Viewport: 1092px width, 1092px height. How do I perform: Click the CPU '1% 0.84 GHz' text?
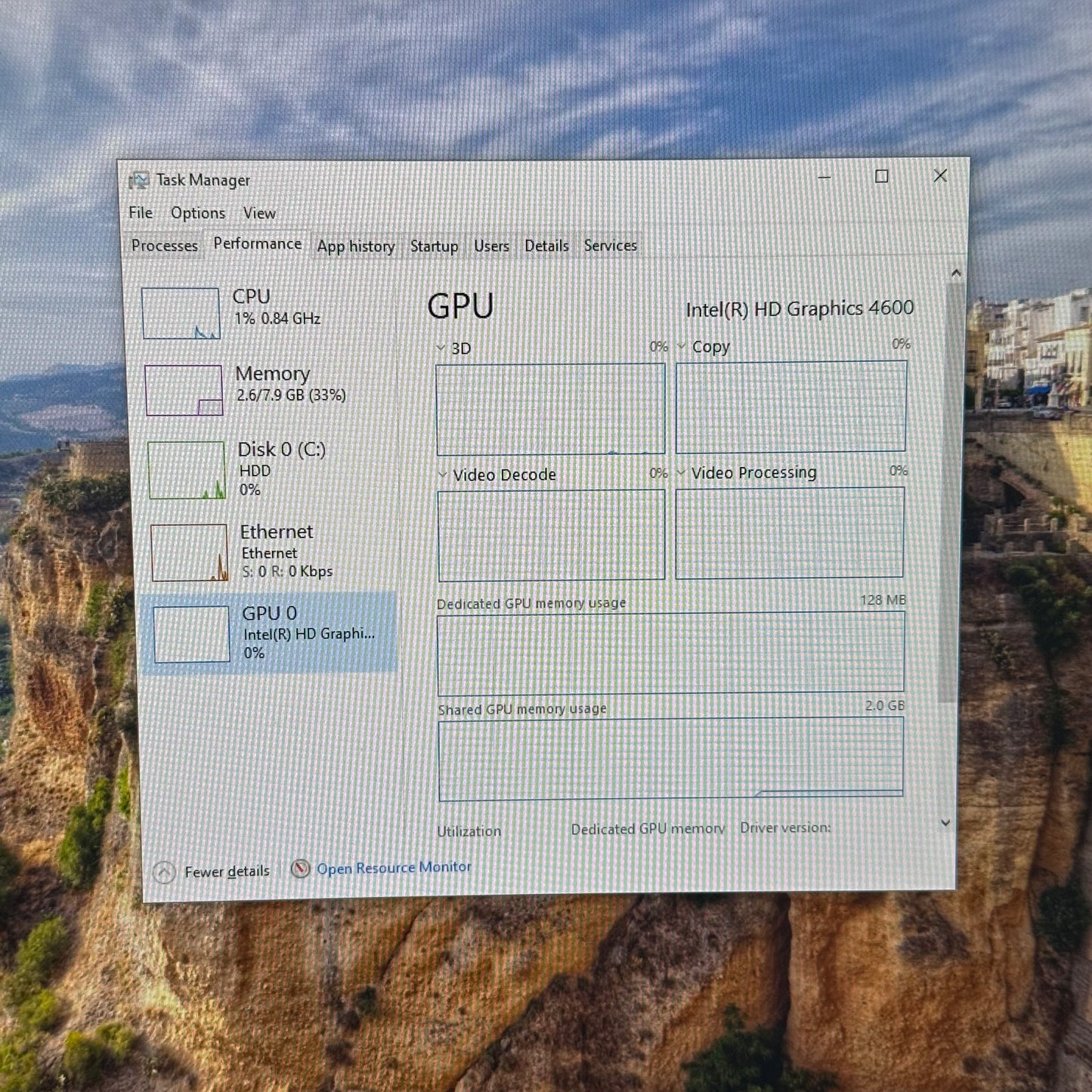click(x=277, y=319)
